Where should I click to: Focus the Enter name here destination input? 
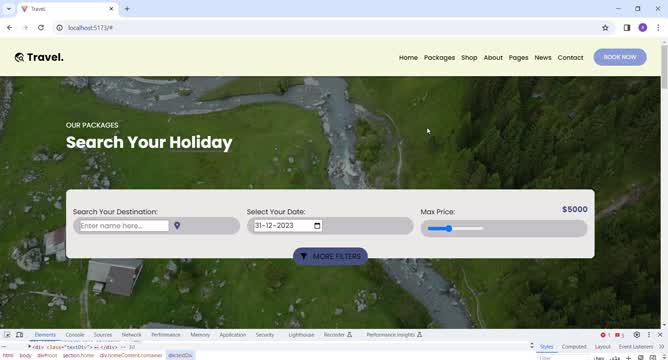[x=124, y=226]
